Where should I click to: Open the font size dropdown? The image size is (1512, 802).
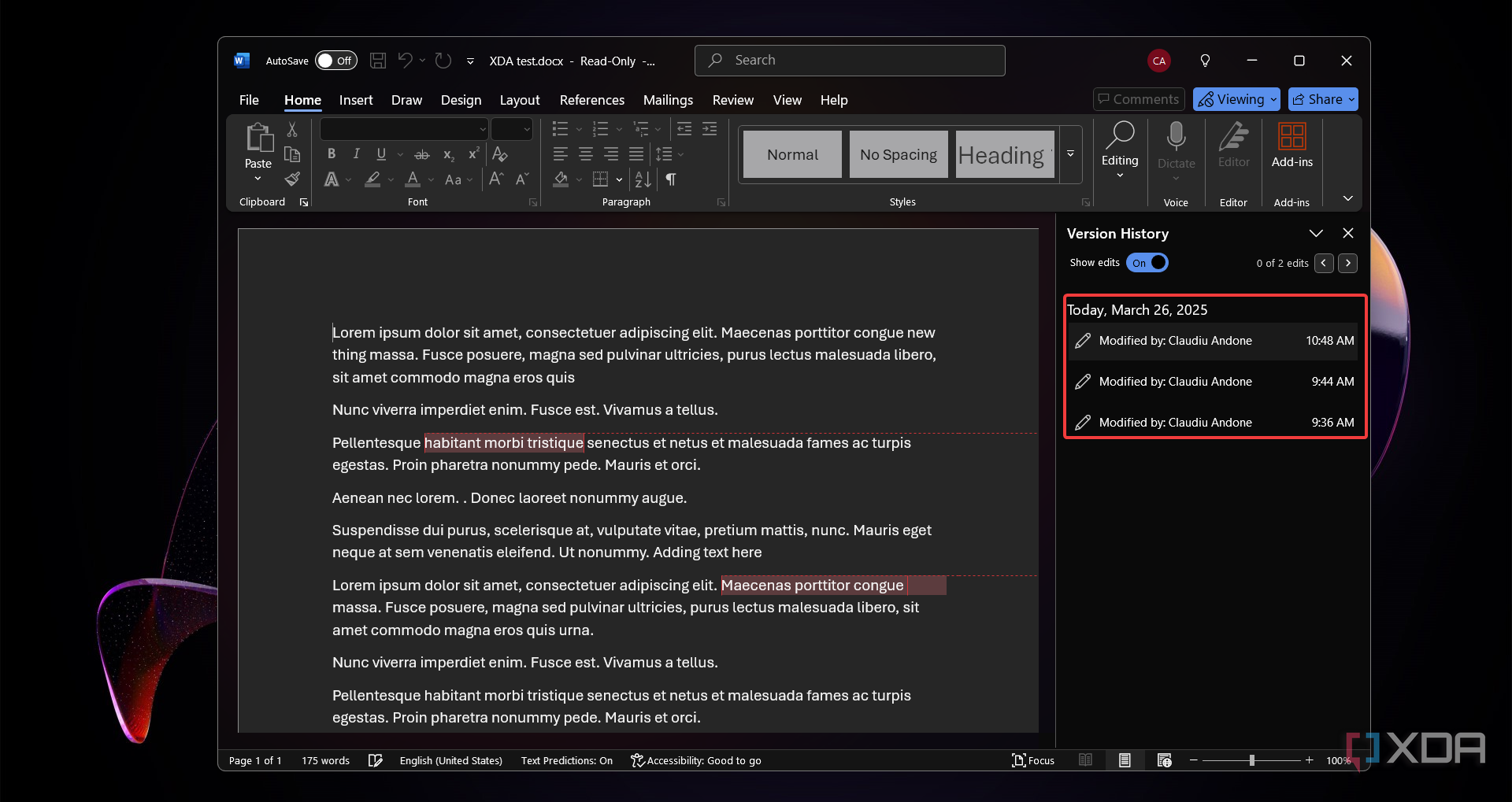pos(513,129)
